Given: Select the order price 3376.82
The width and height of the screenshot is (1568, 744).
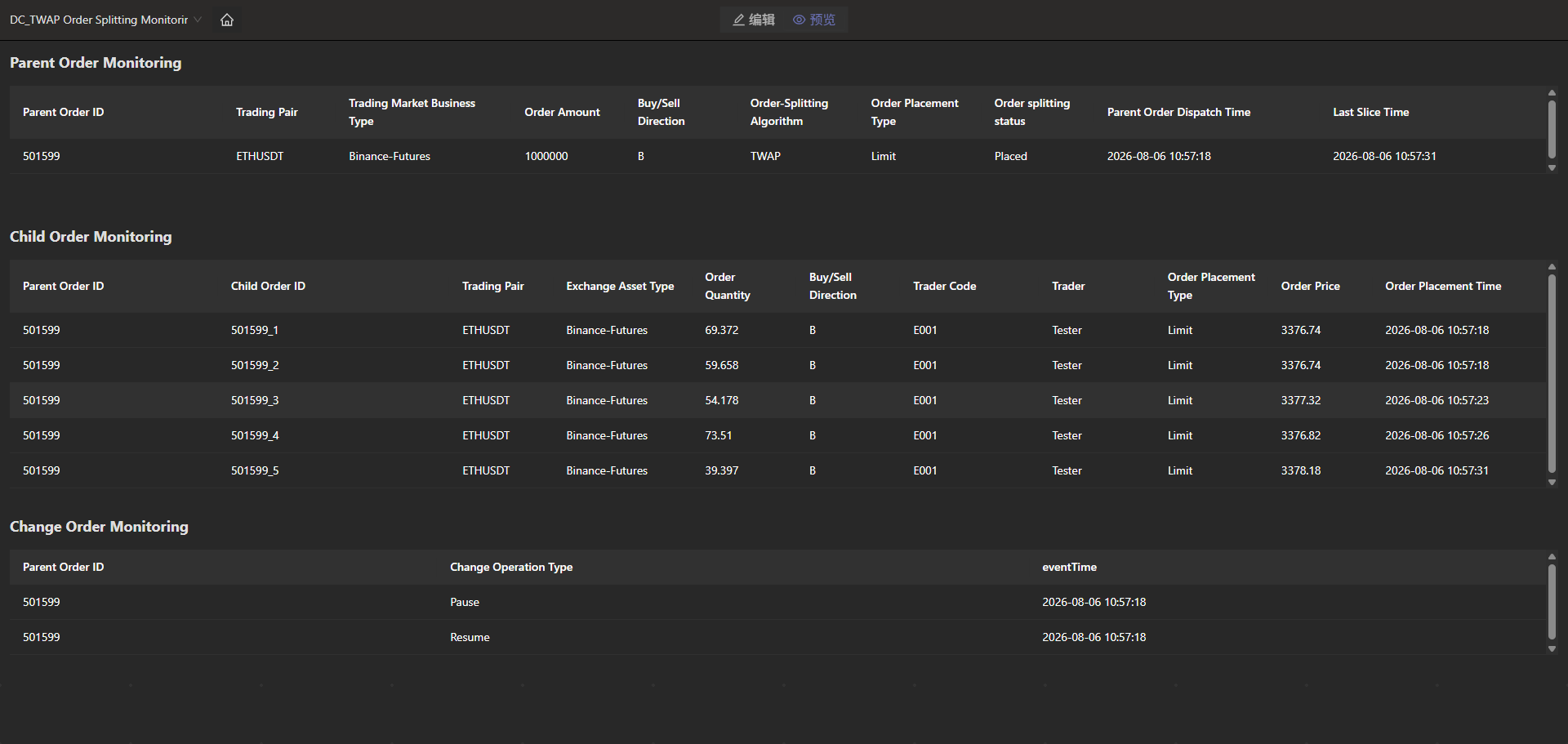Looking at the screenshot, I should click(1300, 435).
